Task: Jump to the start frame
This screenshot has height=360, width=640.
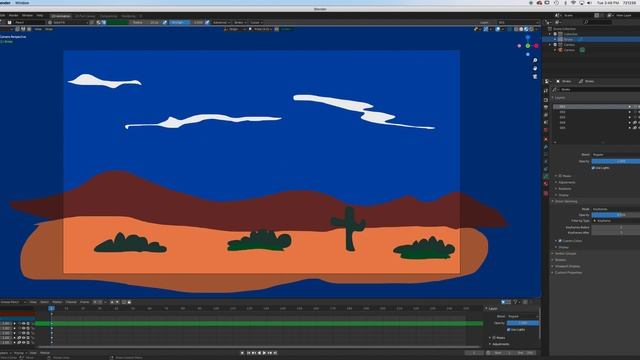Action: [x=249, y=353]
